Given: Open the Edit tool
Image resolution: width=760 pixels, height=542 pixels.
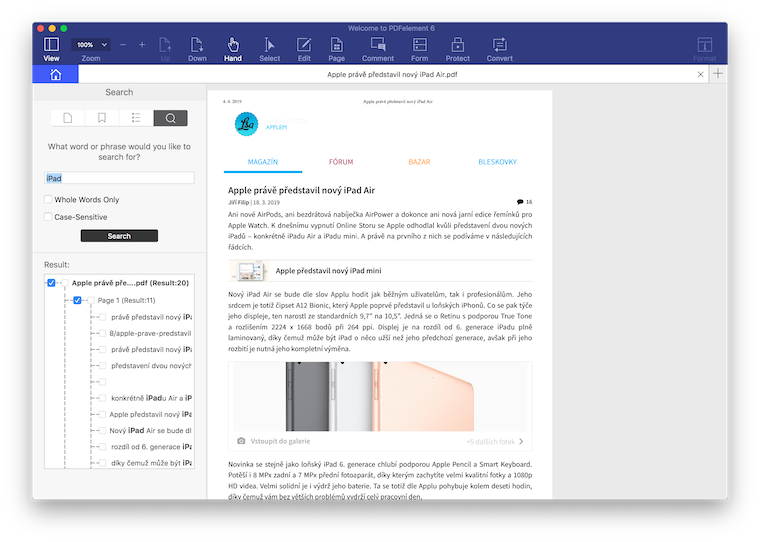Looking at the screenshot, I should coord(304,48).
